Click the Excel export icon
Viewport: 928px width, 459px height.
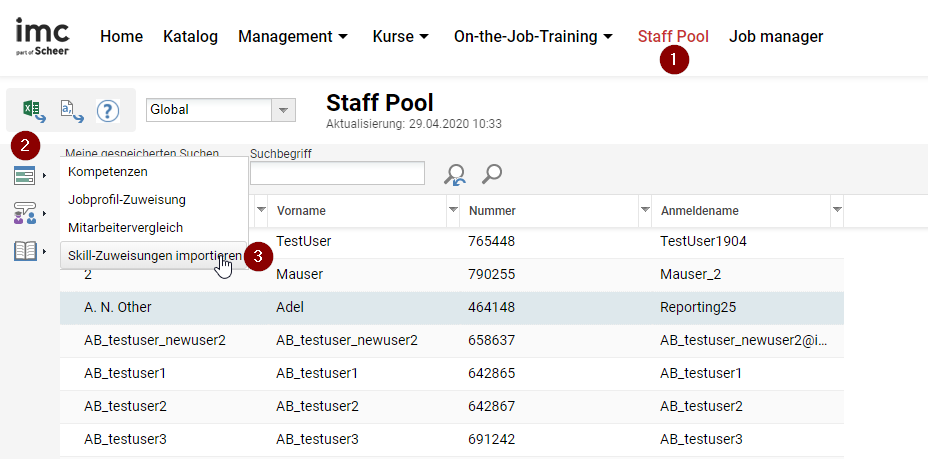click(x=34, y=110)
